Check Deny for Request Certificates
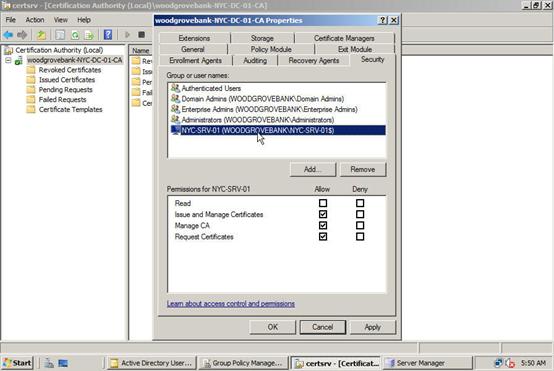This screenshot has width=554, height=371. [x=360, y=236]
